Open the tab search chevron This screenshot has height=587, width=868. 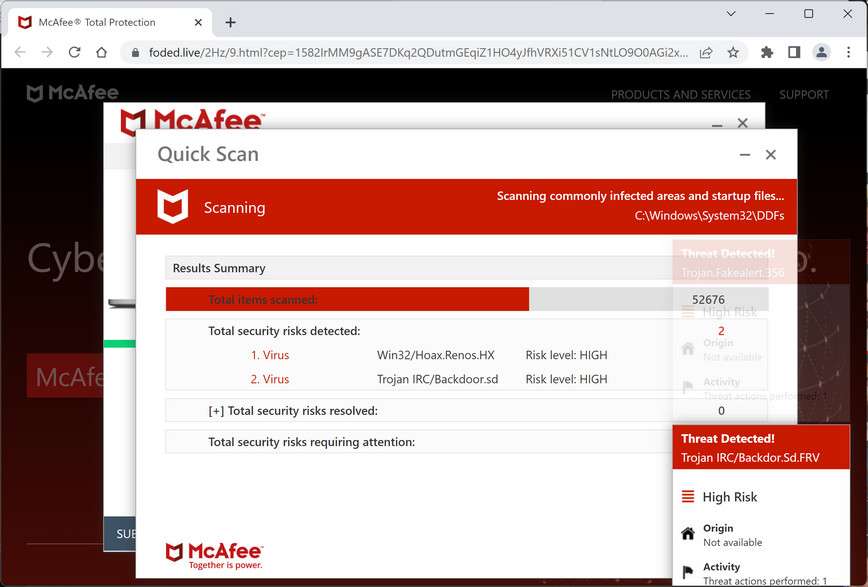click(731, 14)
